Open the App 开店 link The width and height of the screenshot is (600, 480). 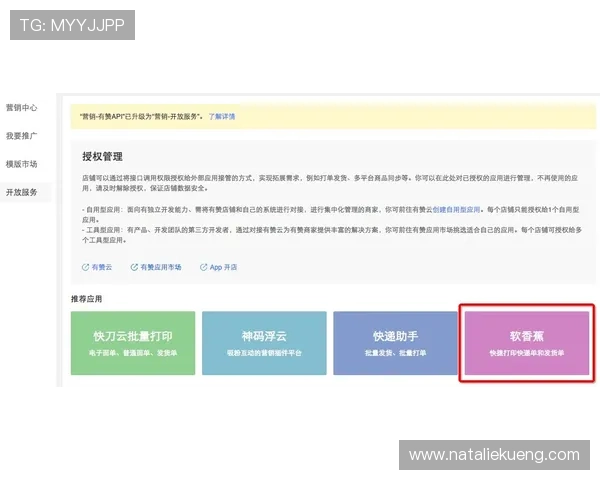pos(223,267)
